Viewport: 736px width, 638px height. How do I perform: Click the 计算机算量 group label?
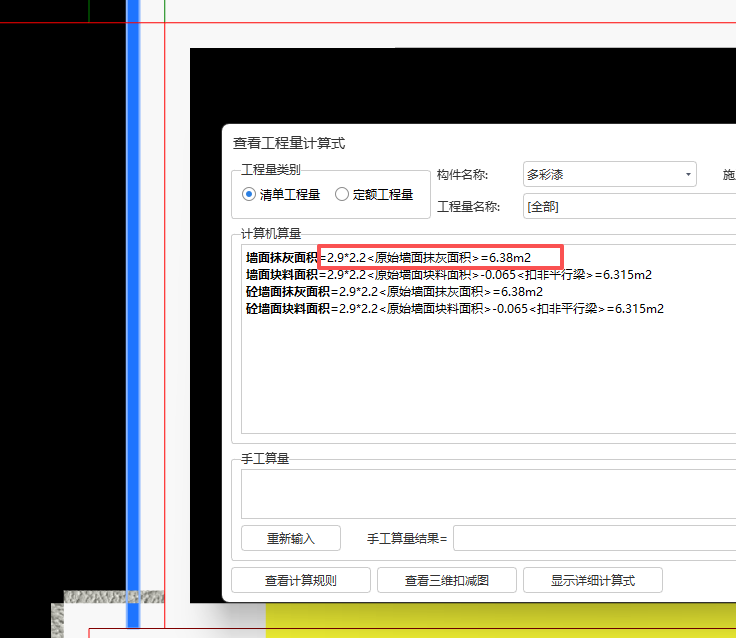(x=271, y=233)
